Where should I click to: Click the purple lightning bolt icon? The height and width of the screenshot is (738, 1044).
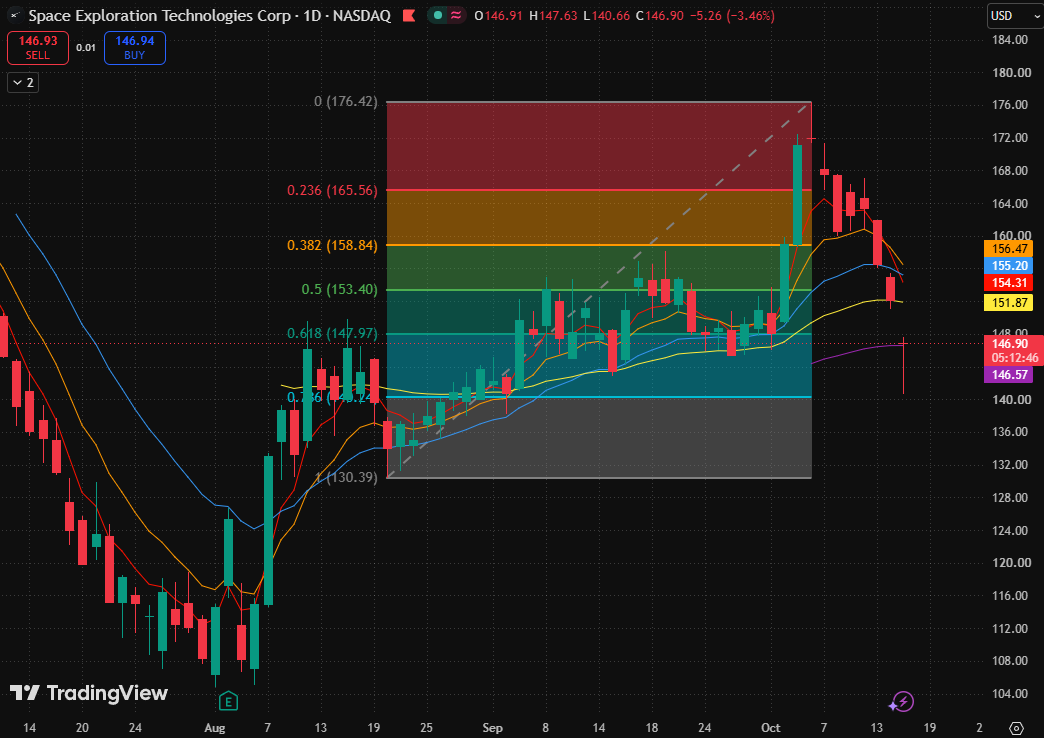point(902,701)
